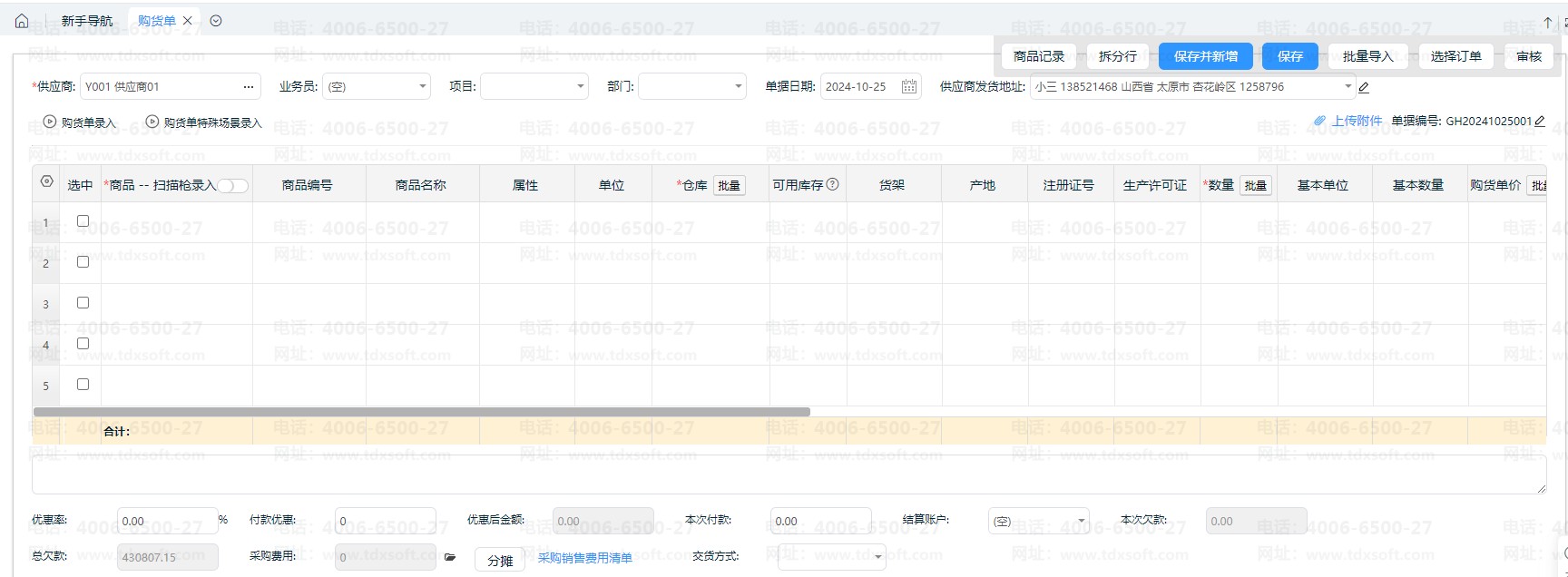Open table column settings gear icon
The image size is (1568, 577).
coord(47,181)
